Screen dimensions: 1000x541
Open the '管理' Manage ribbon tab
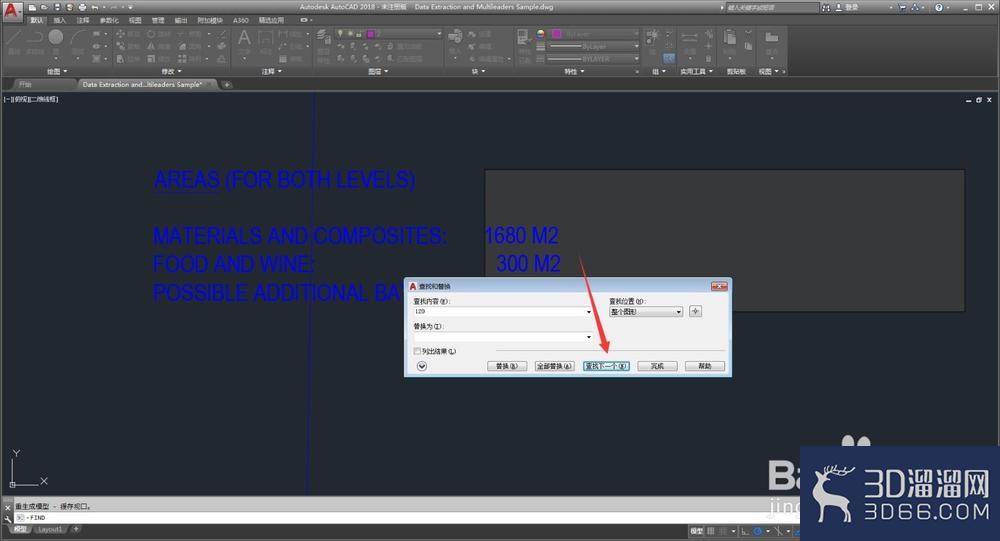pyautogui.click(x=158, y=20)
